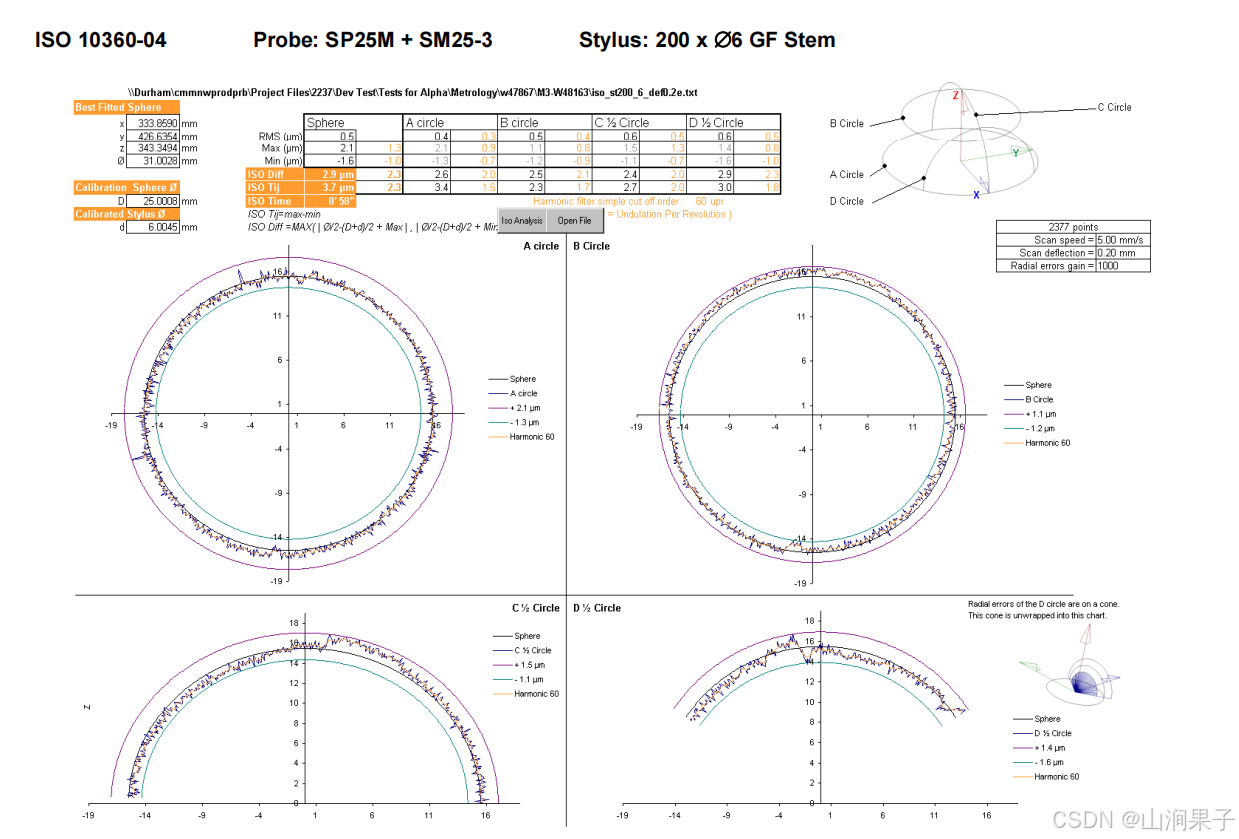1239x839 pixels.
Task: Select the A circle ISO Diff cell 2.6
Action: (427, 174)
